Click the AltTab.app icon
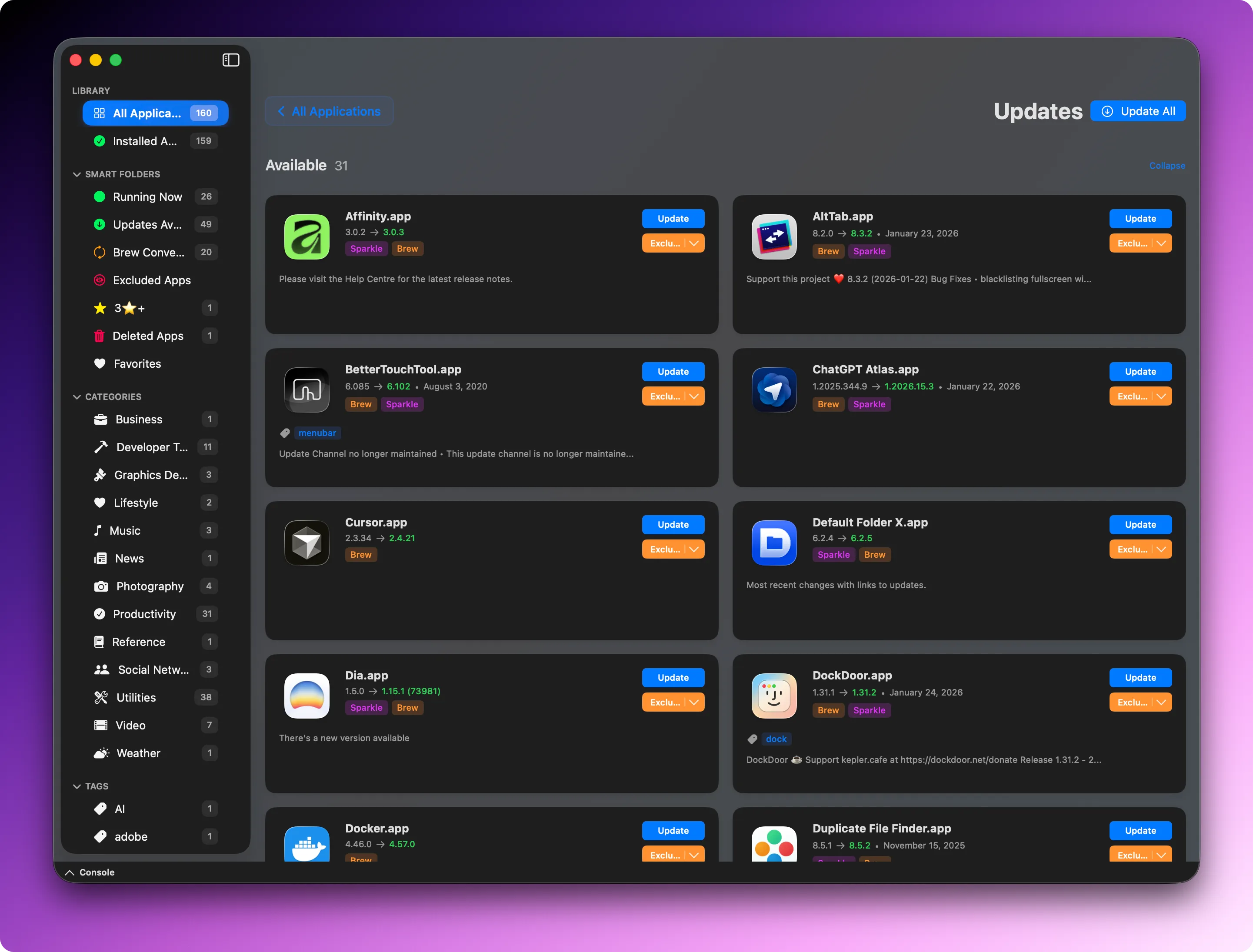This screenshot has width=1253, height=952. (773, 237)
